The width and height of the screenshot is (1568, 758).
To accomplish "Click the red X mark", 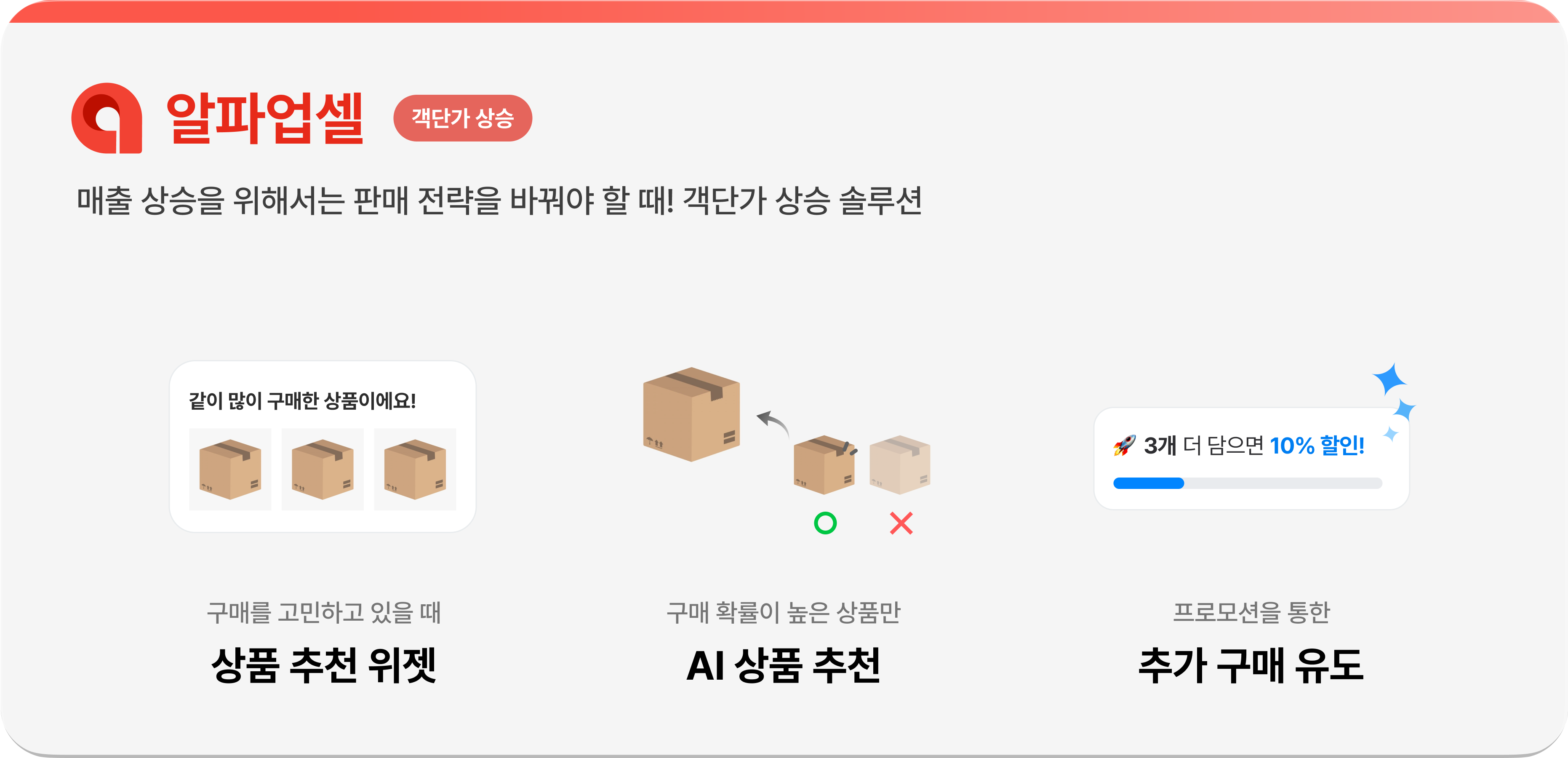I will [901, 523].
